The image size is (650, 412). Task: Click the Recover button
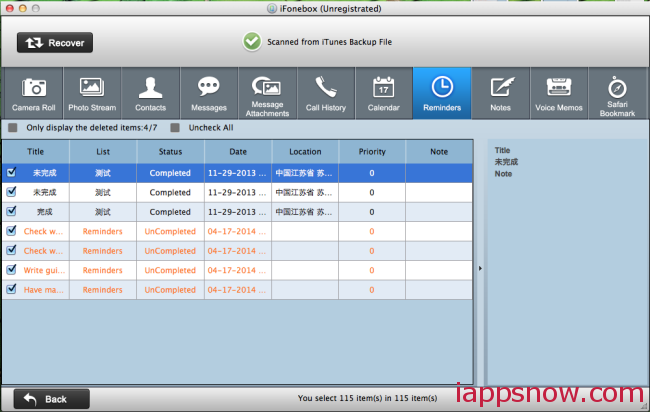[x=55, y=43]
